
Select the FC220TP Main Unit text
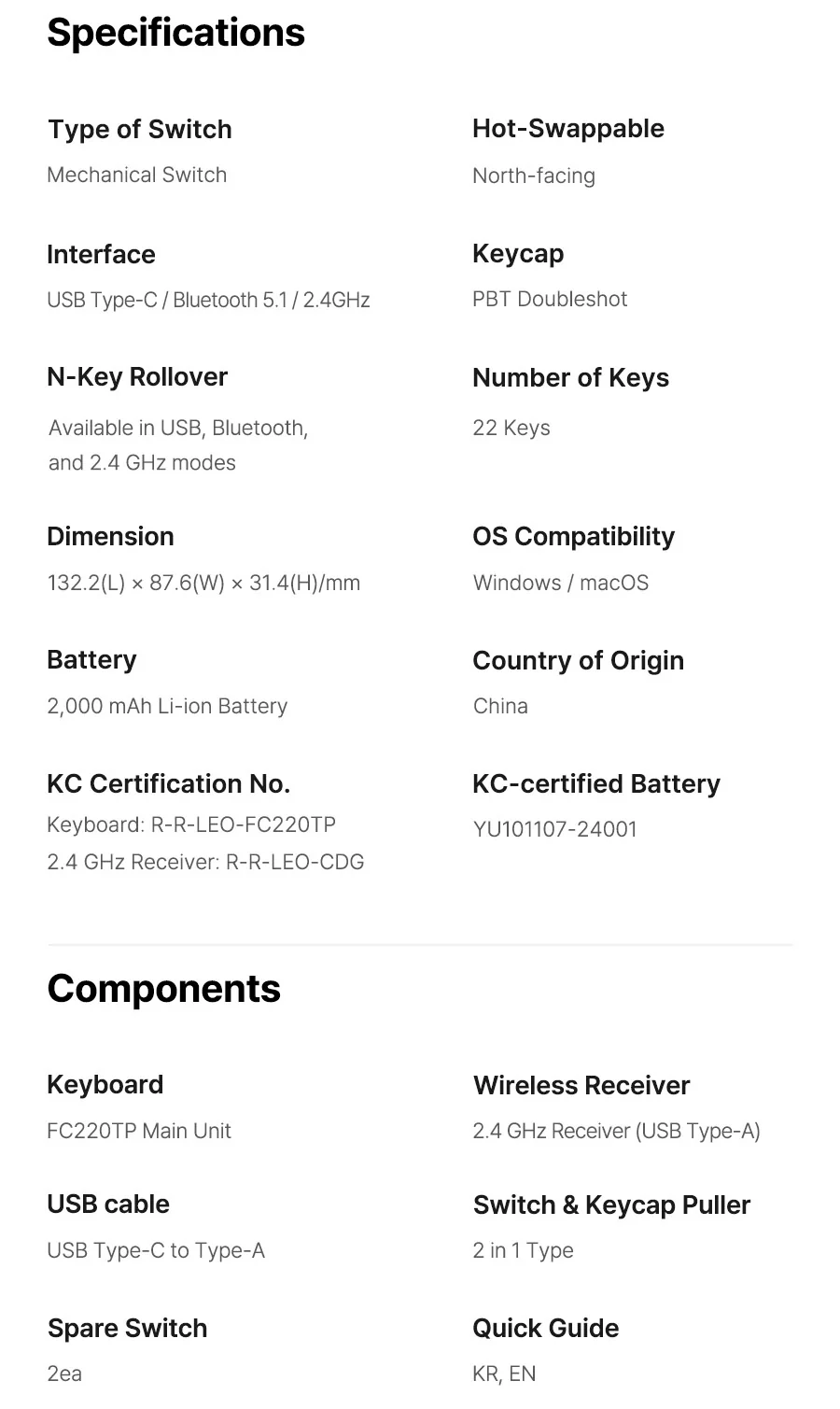(x=139, y=1131)
